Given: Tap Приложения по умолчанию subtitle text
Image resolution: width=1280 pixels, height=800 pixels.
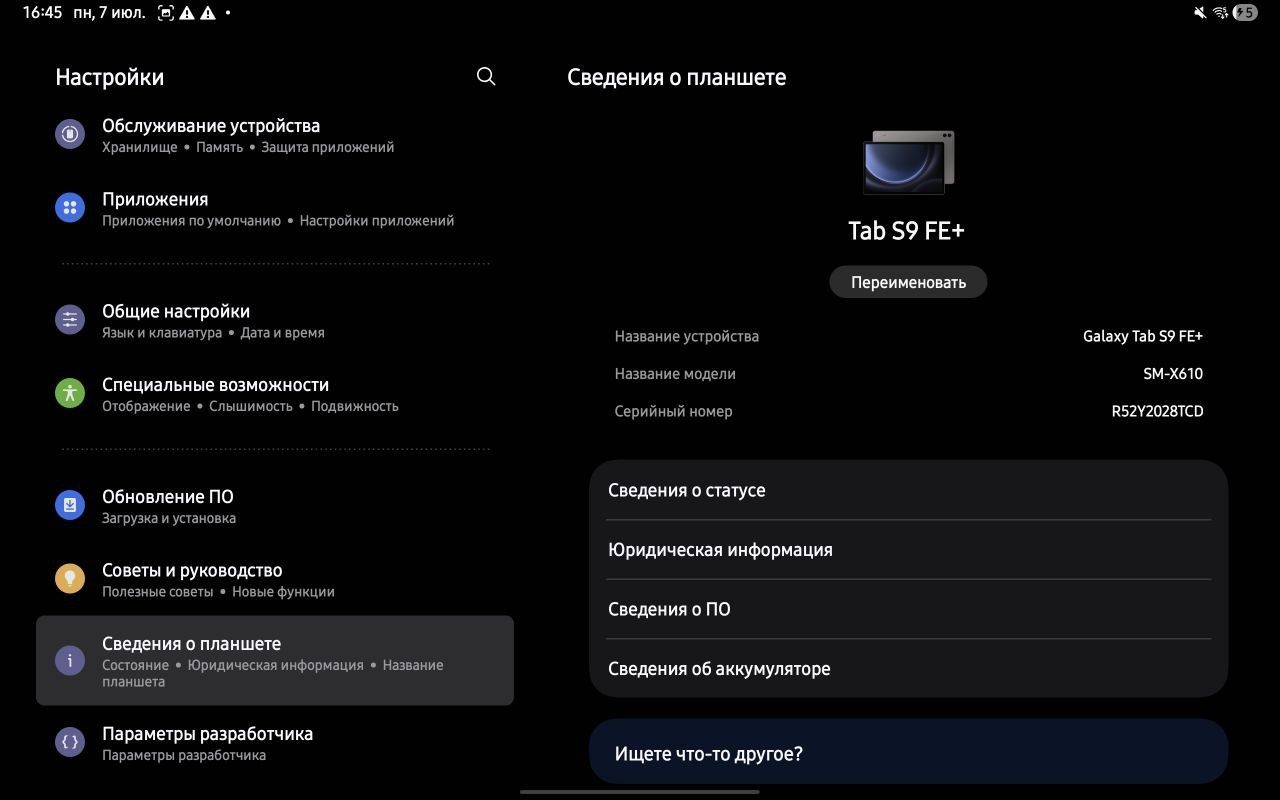Looking at the screenshot, I should (191, 221).
